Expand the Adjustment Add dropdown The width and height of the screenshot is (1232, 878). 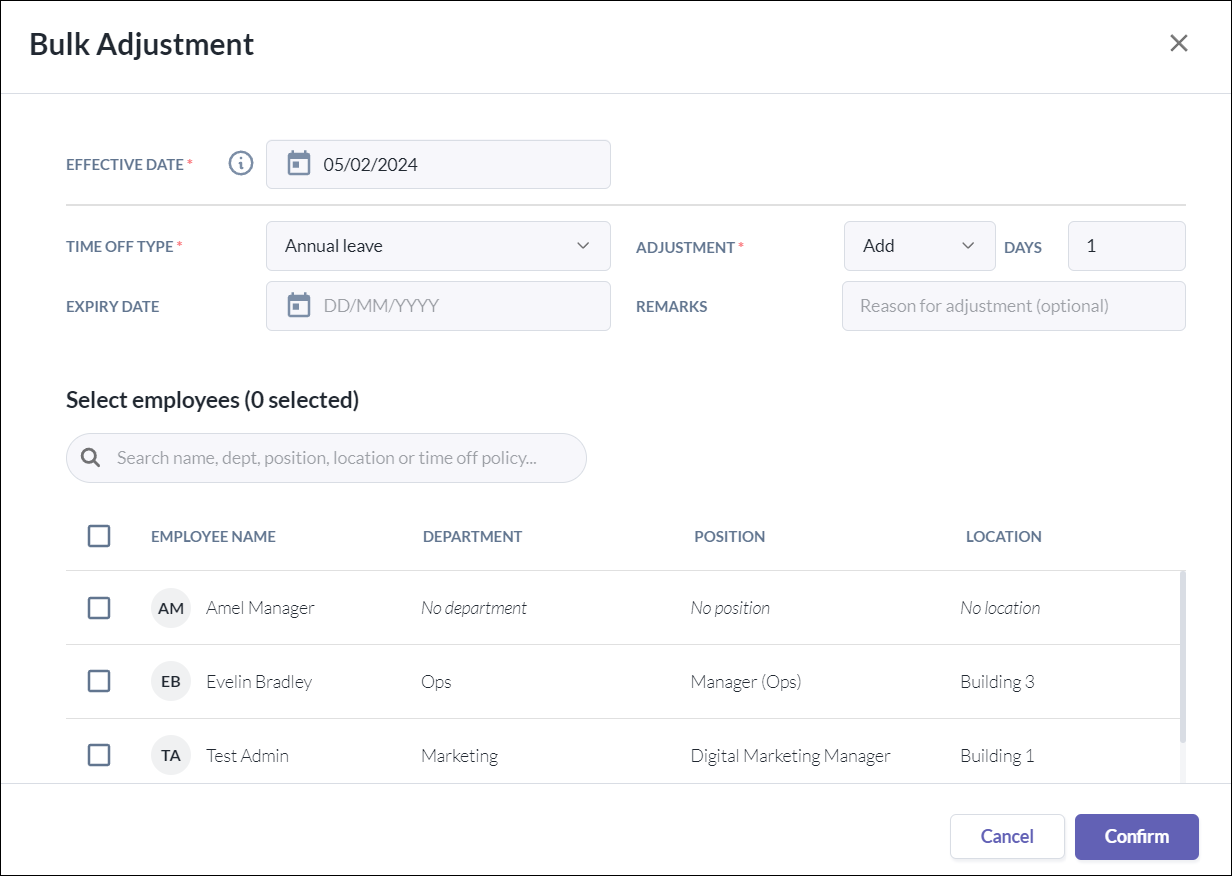click(x=919, y=246)
